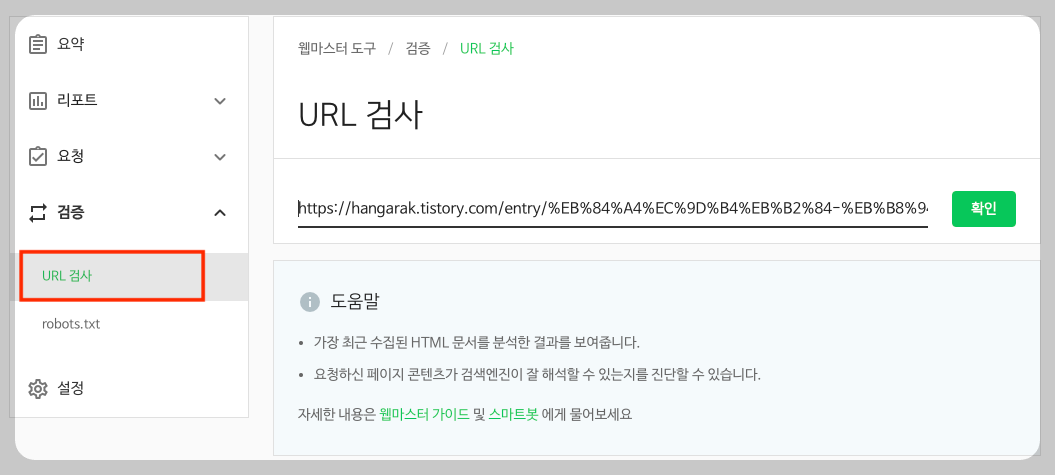Go to 검증 breadcrumb
1055x475 pixels.
tap(418, 48)
